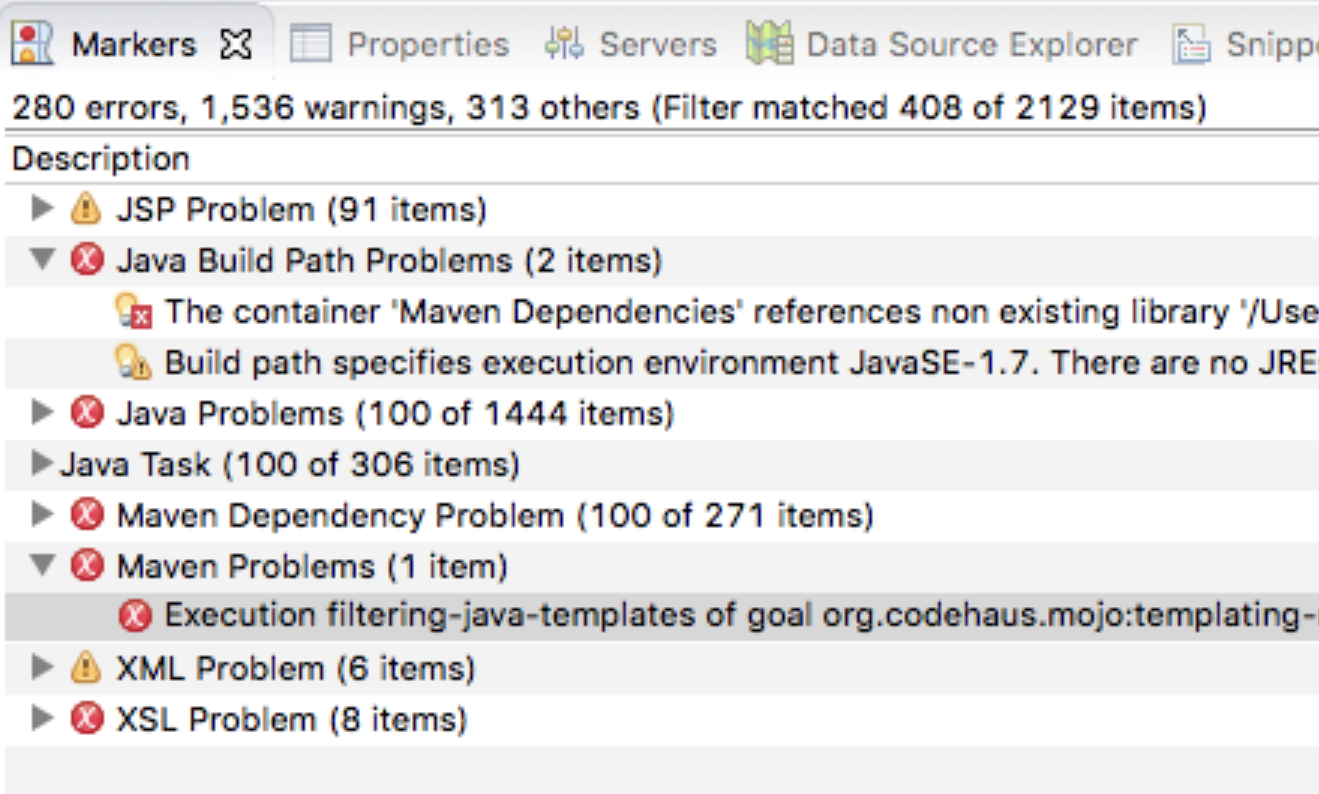
Task: Click the XSL Problem error icon
Action: 87,719
